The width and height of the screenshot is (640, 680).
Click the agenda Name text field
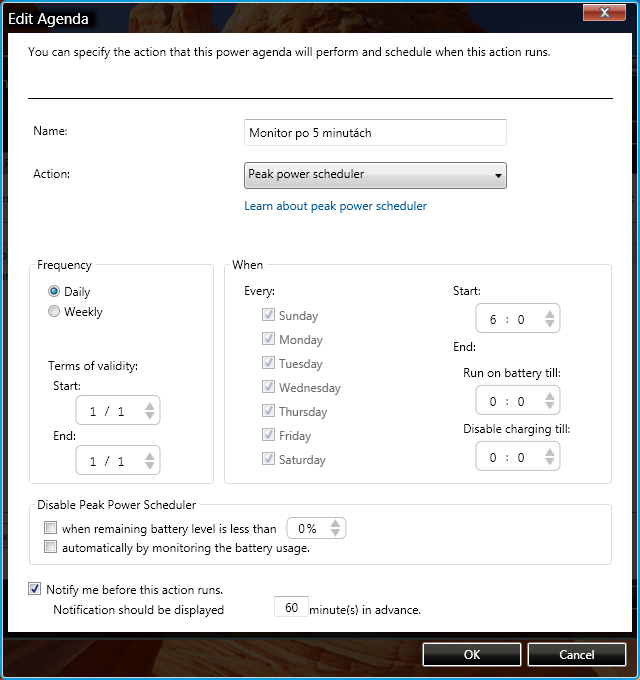(x=375, y=132)
